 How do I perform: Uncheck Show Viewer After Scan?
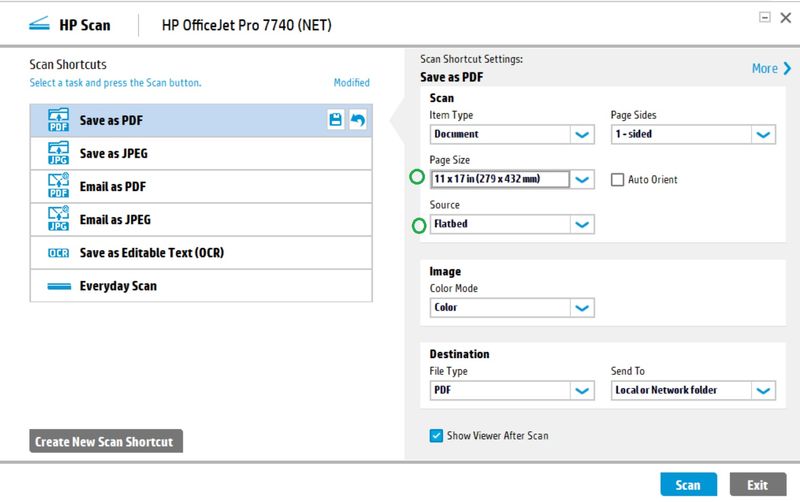[436, 436]
